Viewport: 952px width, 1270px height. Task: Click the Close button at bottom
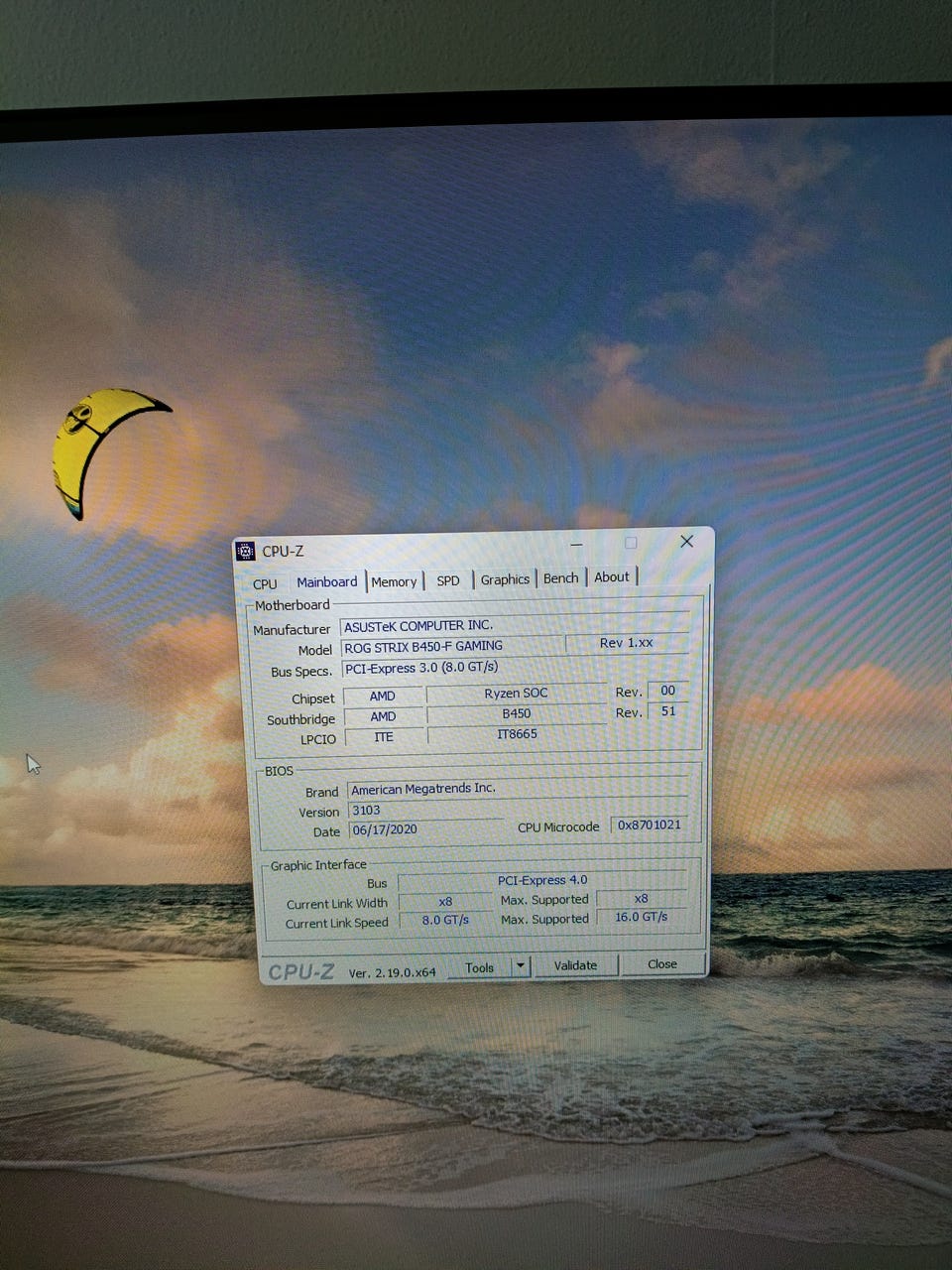(662, 963)
